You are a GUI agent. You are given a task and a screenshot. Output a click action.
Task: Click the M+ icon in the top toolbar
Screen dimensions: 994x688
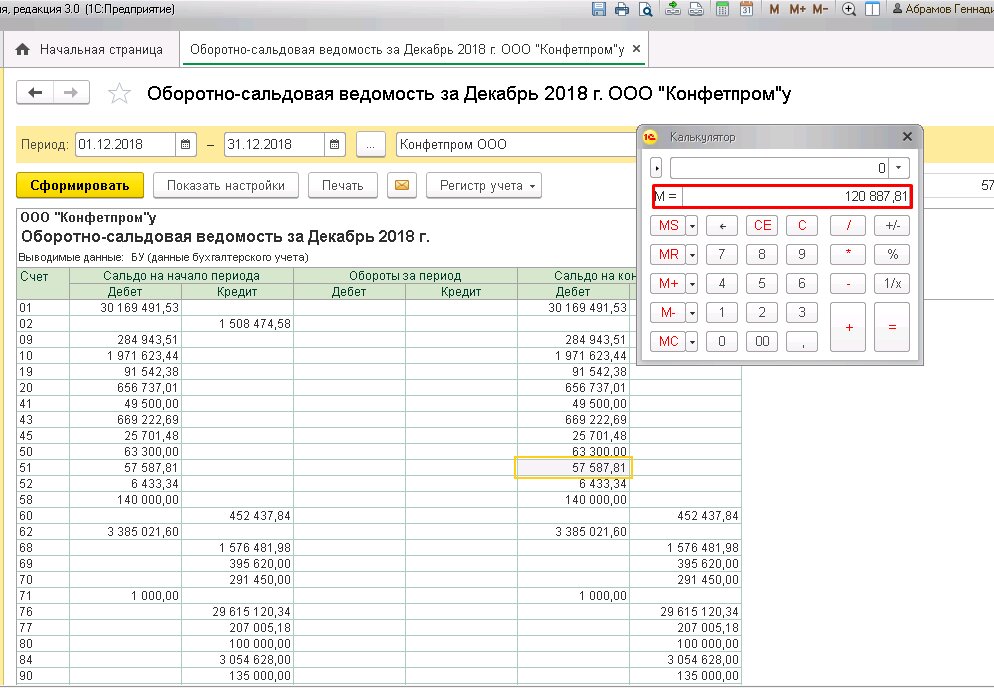pyautogui.click(x=797, y=9)
